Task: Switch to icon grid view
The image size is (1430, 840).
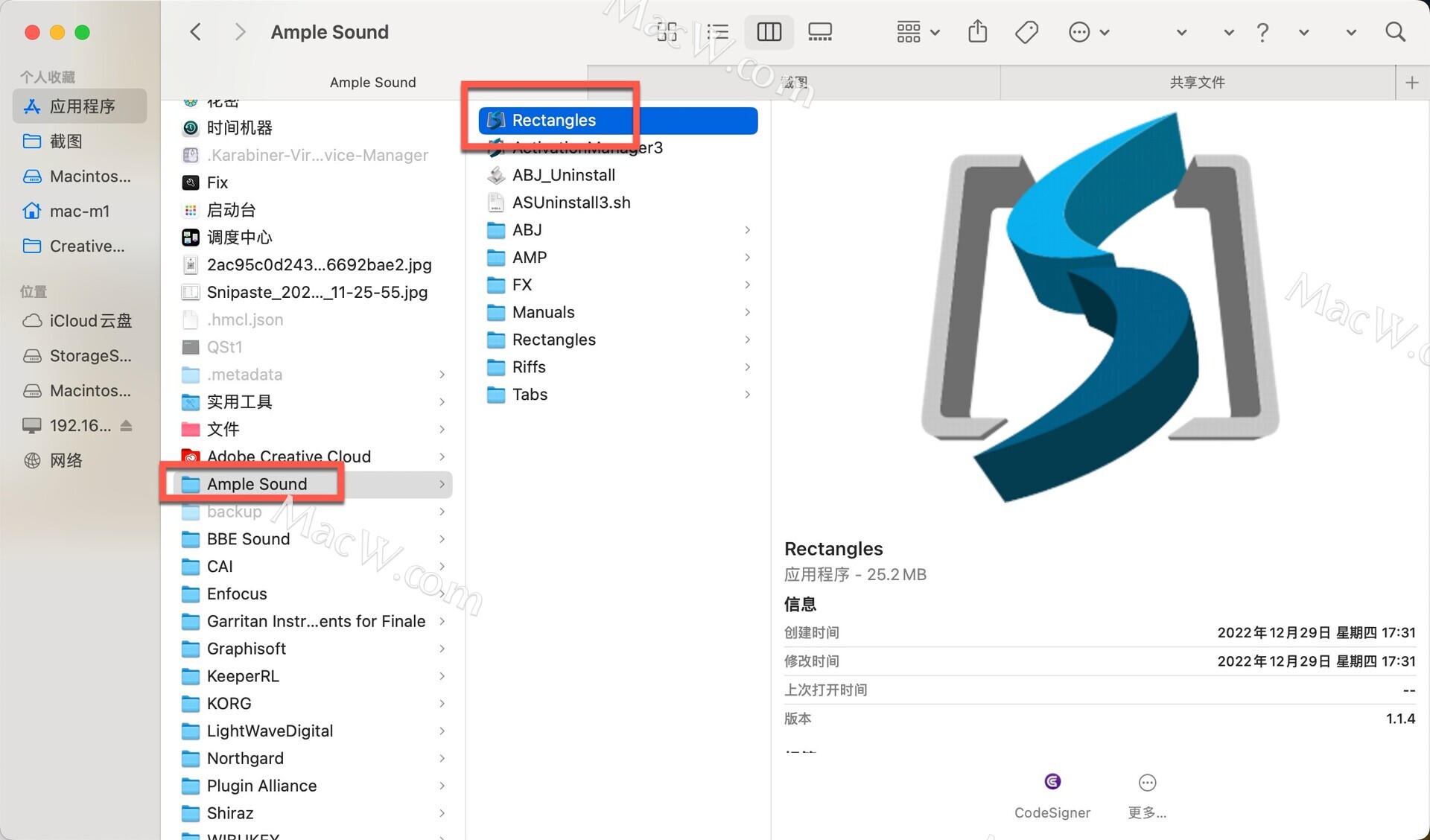Action: pyautogui.click(x=667, y=32)
